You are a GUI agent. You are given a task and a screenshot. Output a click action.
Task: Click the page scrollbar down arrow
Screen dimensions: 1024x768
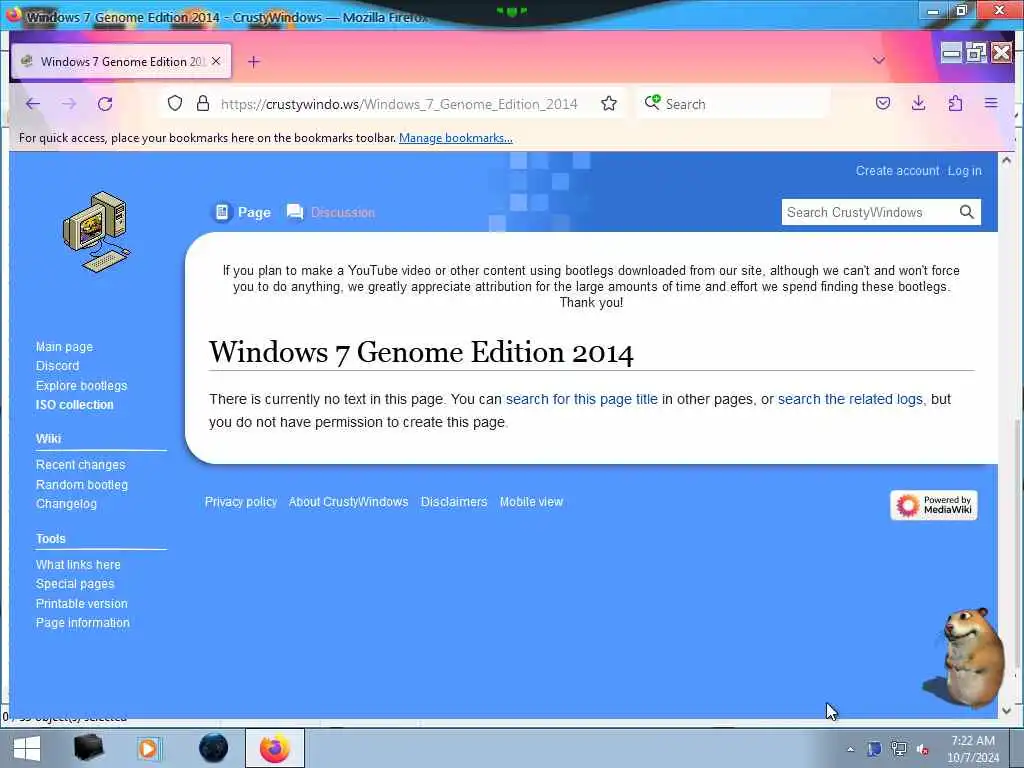(x=1006, y=710)
